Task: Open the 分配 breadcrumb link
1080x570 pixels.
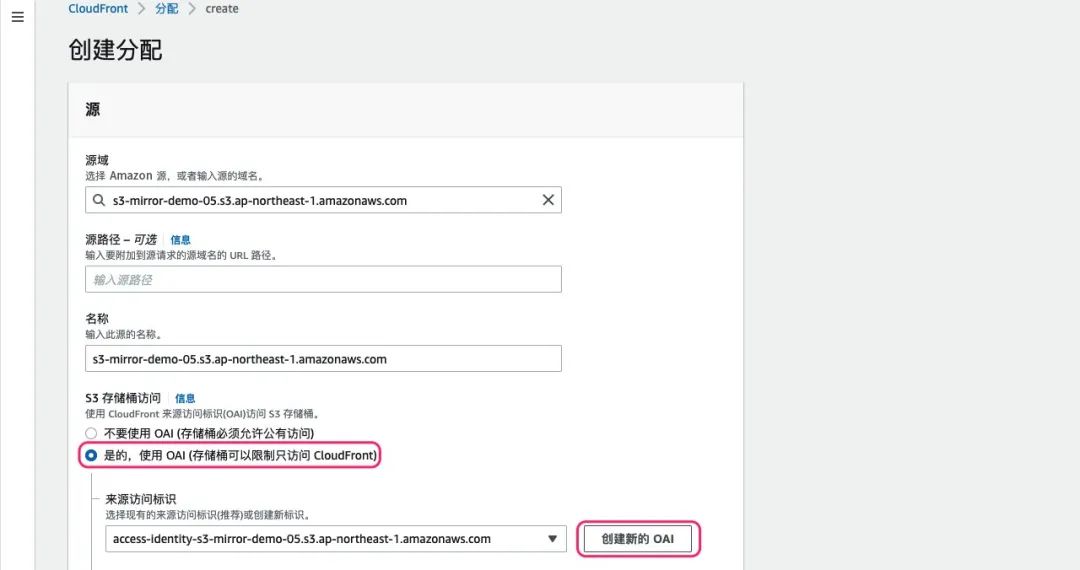Action: tap(167, 9)
